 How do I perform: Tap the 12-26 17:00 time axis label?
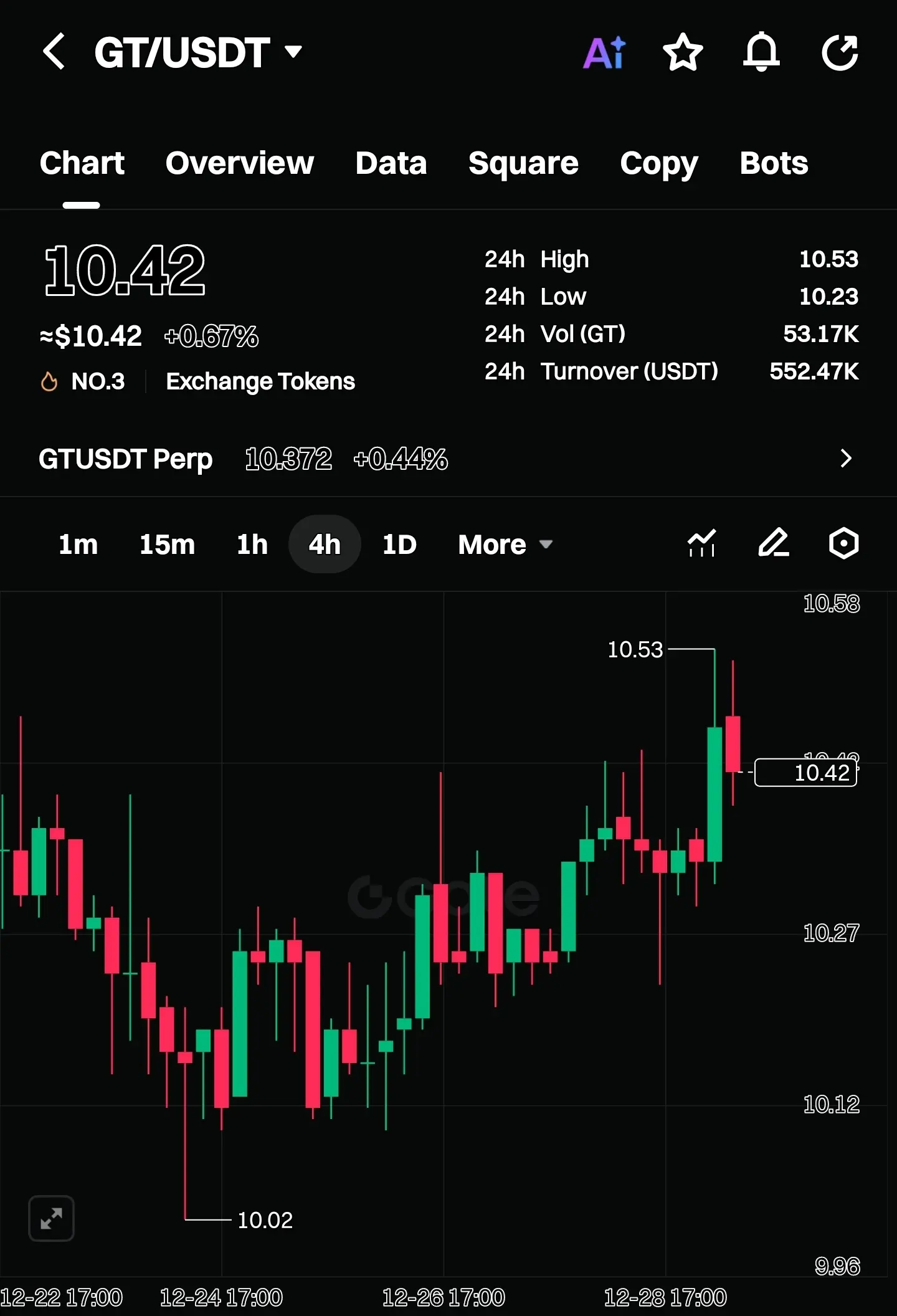pos(444,1298)
